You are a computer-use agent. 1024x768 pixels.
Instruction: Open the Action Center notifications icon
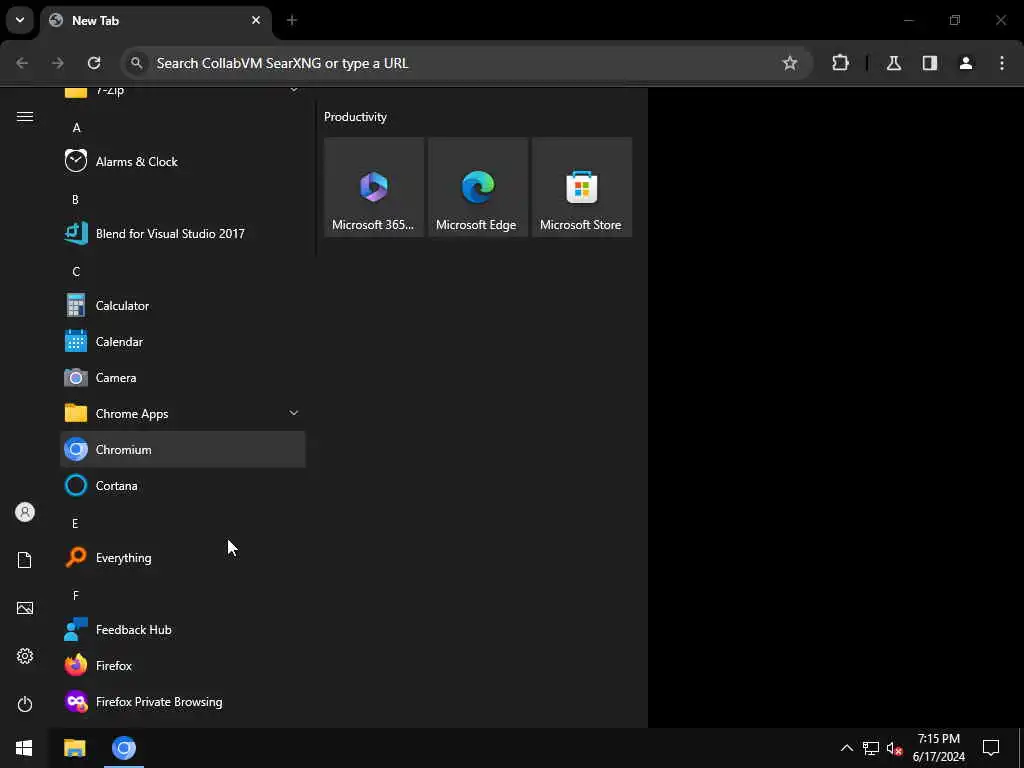991,748
